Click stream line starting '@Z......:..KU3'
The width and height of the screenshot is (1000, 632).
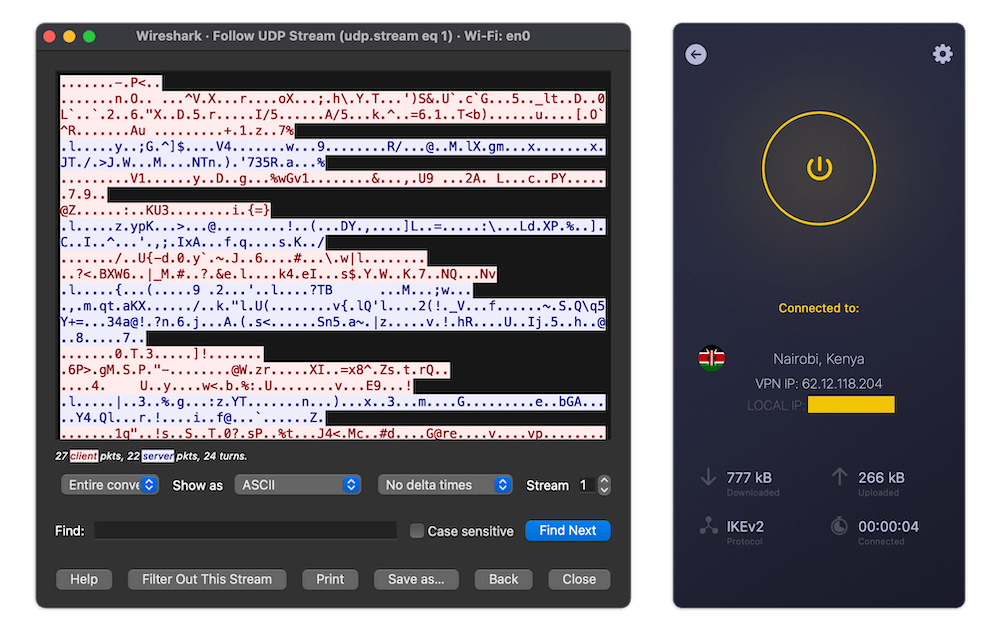165,210
